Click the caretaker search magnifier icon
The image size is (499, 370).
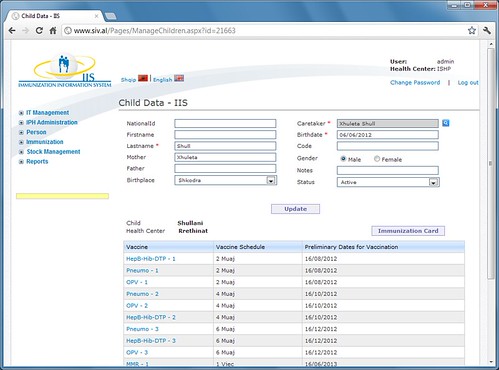tap(446, 123)
